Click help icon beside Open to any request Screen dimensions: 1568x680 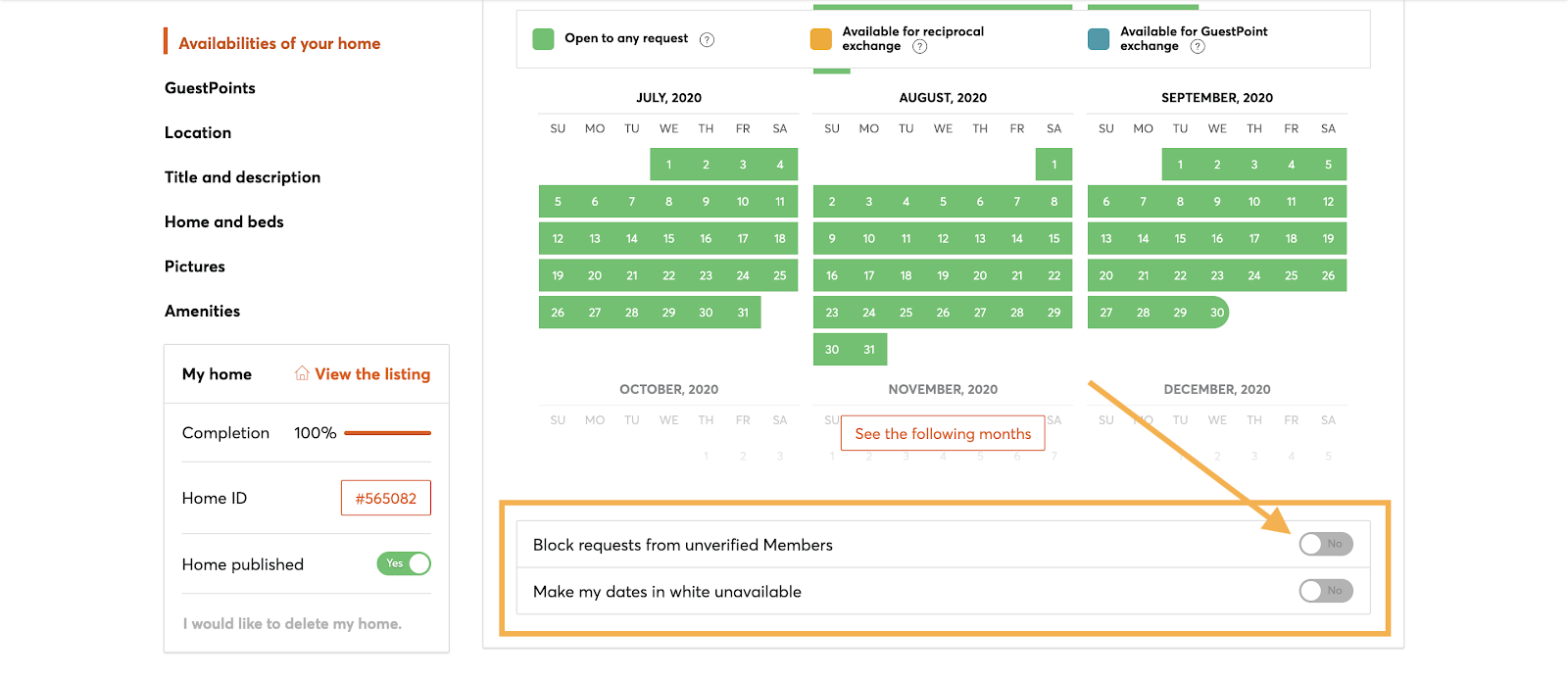[x=707, y=40]
